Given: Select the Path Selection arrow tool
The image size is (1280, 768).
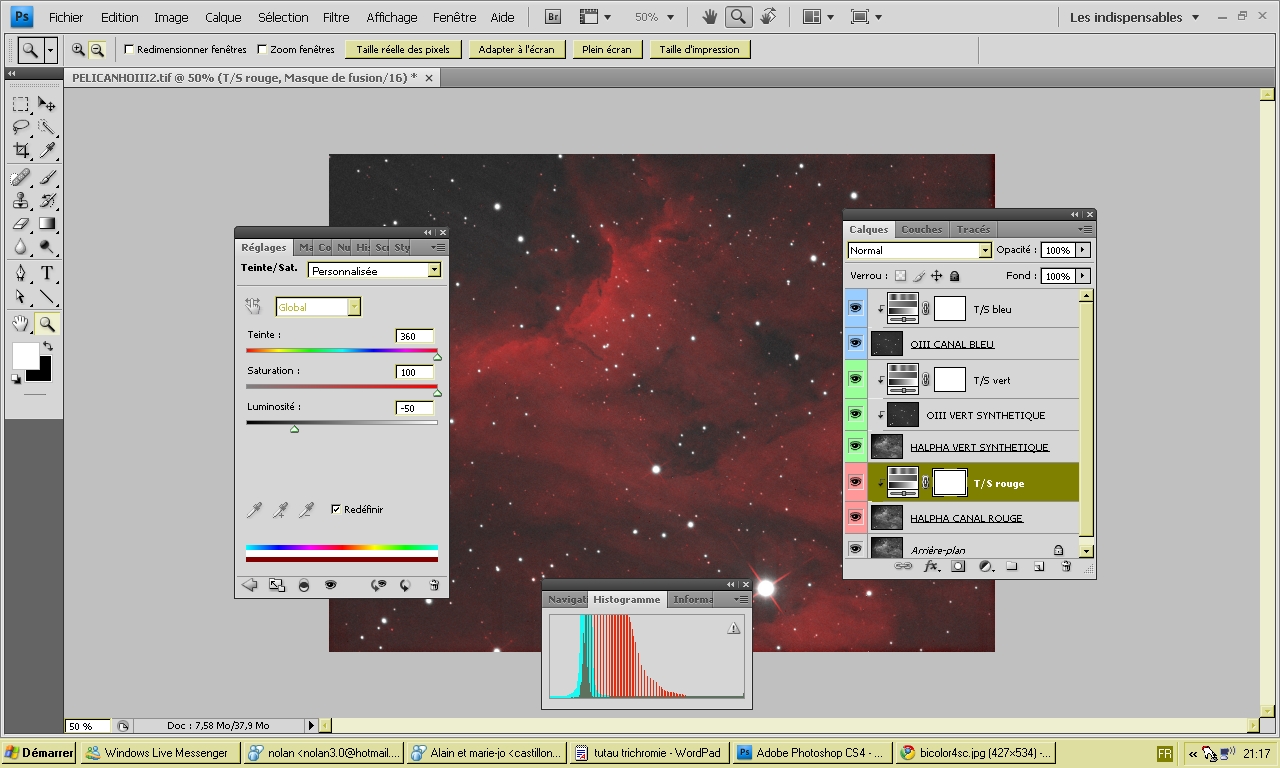Looking at the screenshot, I should 21,297.
